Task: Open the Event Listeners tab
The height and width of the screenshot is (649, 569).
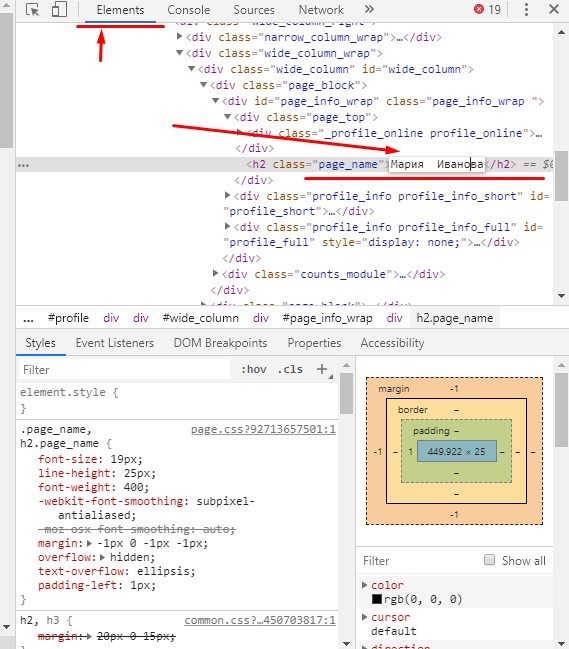Action: coord(115,343)
